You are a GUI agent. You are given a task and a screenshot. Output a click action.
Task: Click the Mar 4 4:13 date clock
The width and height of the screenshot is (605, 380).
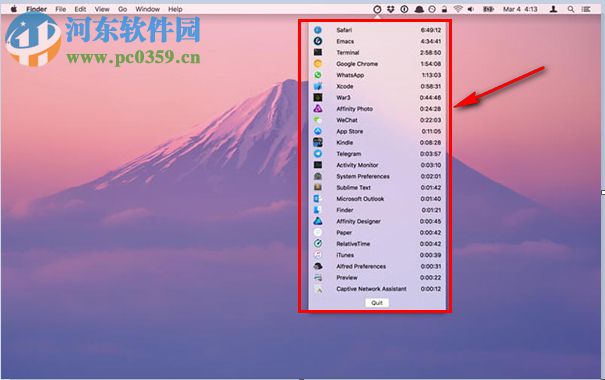click(520, 9)
